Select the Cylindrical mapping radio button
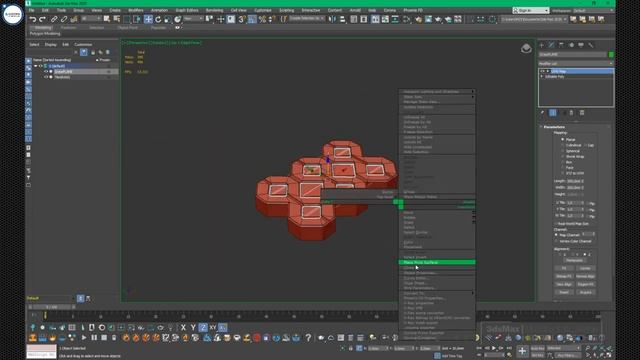Image resolution: width=640 pixels, height=360 pixels. [562, 145]
